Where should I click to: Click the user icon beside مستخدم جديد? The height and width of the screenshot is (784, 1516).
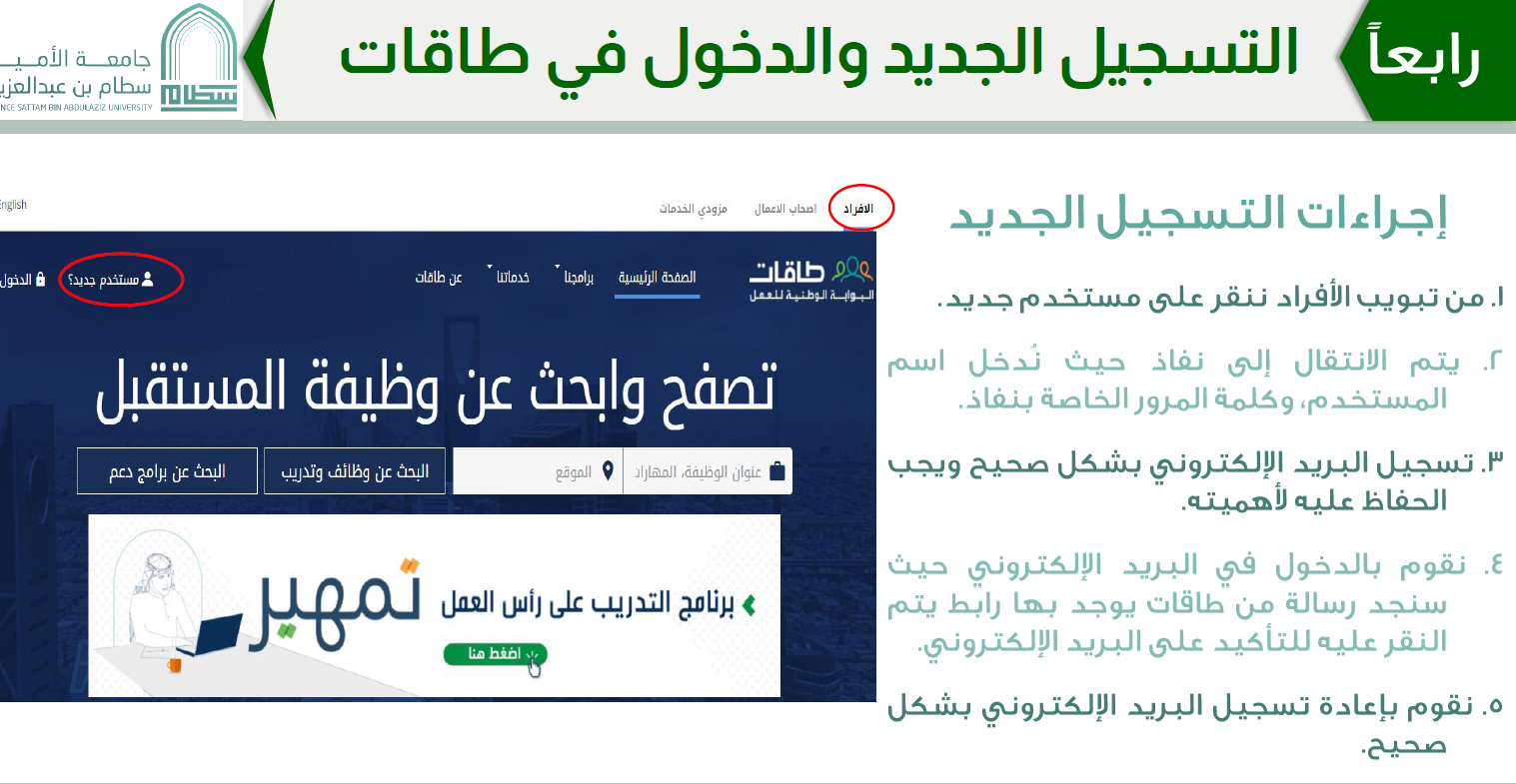click(x=148, y=280)
